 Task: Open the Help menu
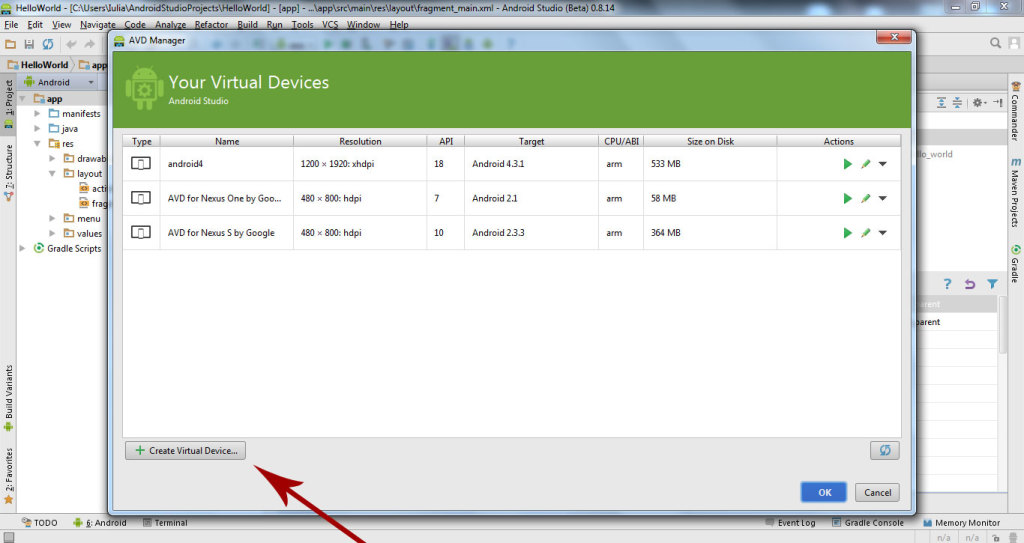(x=398, y=24)
